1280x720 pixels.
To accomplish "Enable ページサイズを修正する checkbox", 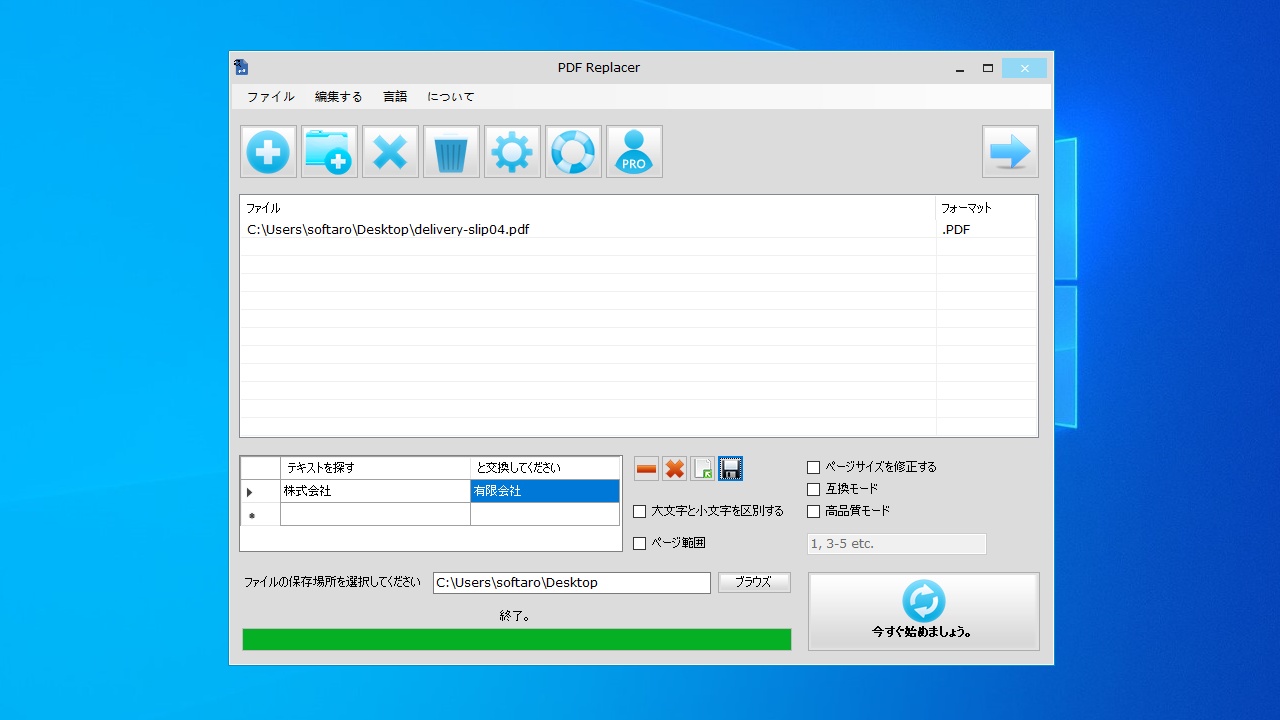I will coord(813,467).
